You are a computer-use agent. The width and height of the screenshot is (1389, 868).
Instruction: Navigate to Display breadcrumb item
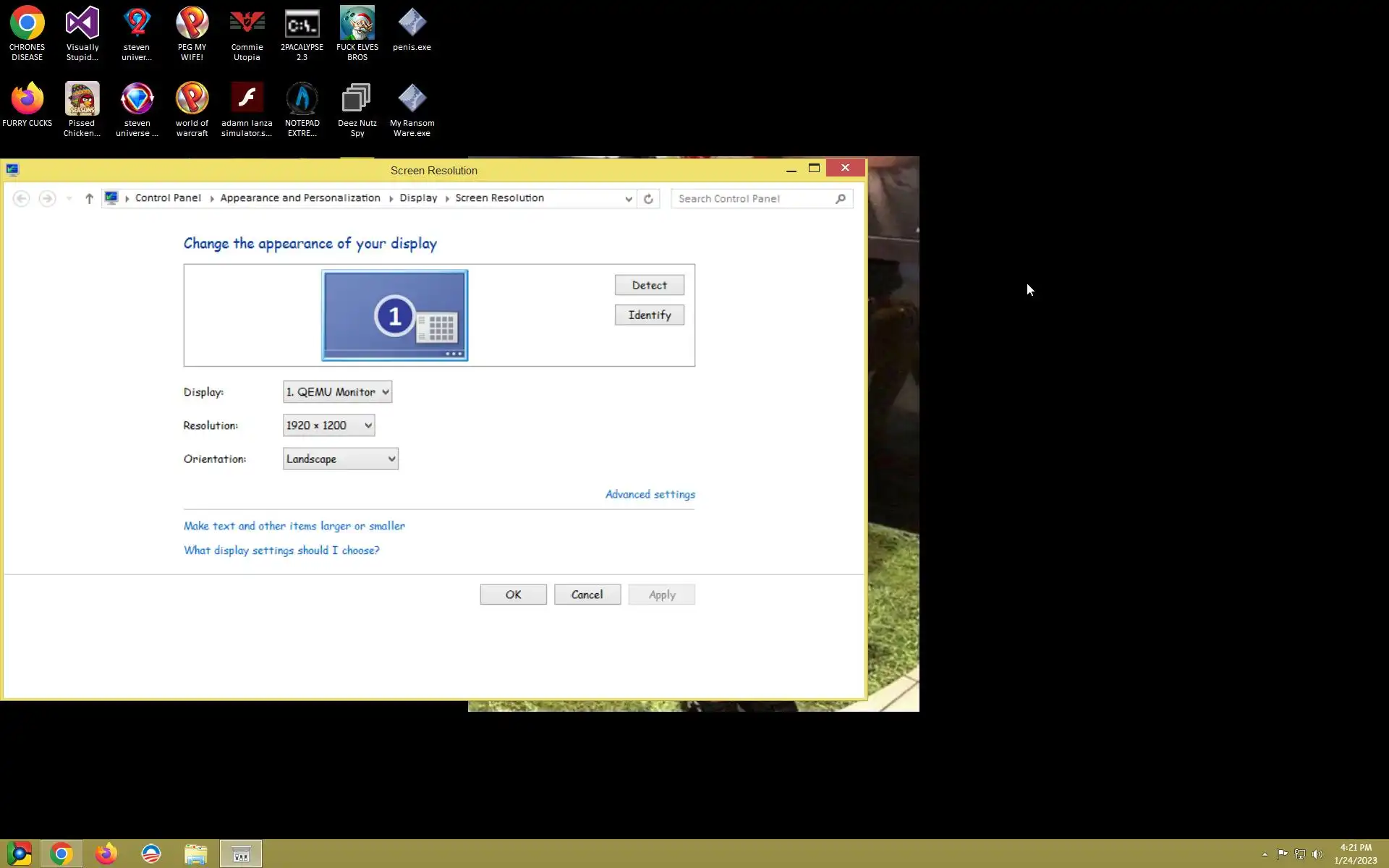point(418,198)
